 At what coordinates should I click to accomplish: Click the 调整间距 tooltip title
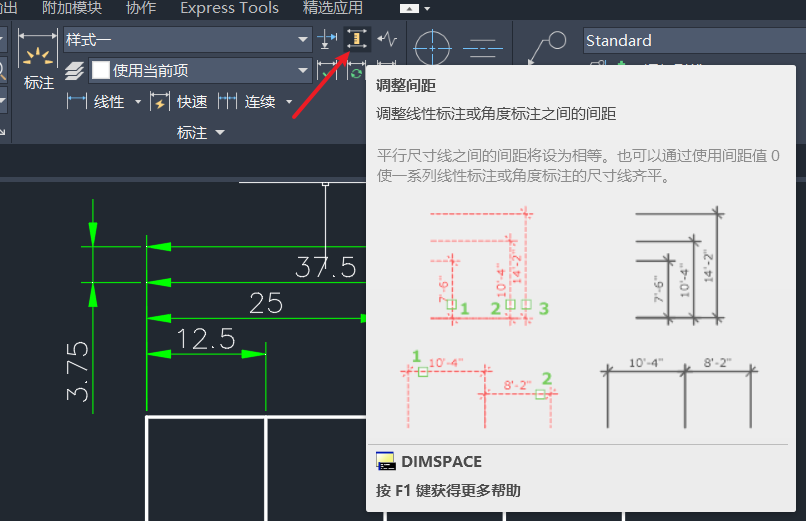[406, 85]
